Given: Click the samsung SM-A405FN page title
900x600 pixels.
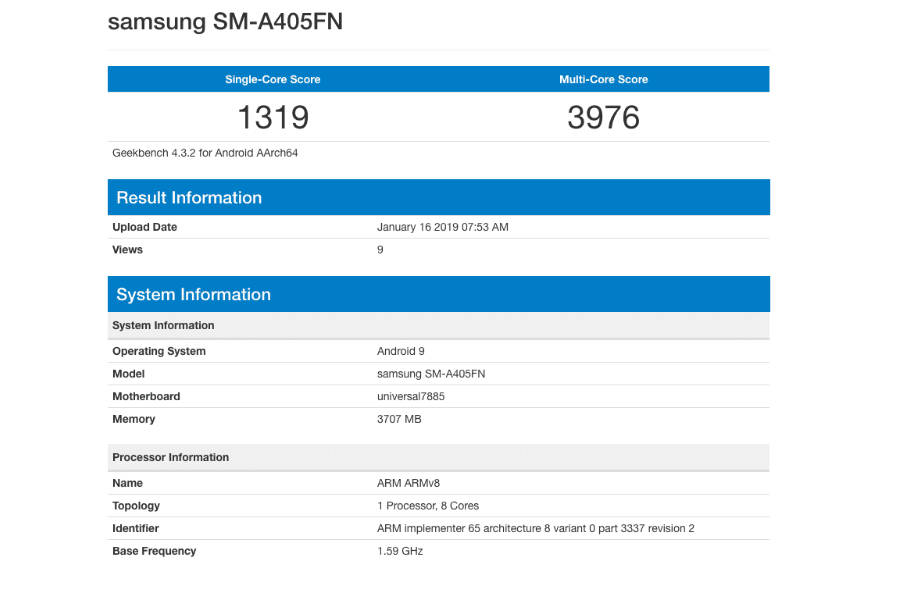Looking at the screenshot, I should pyautogui.click(x=225, y=21).
